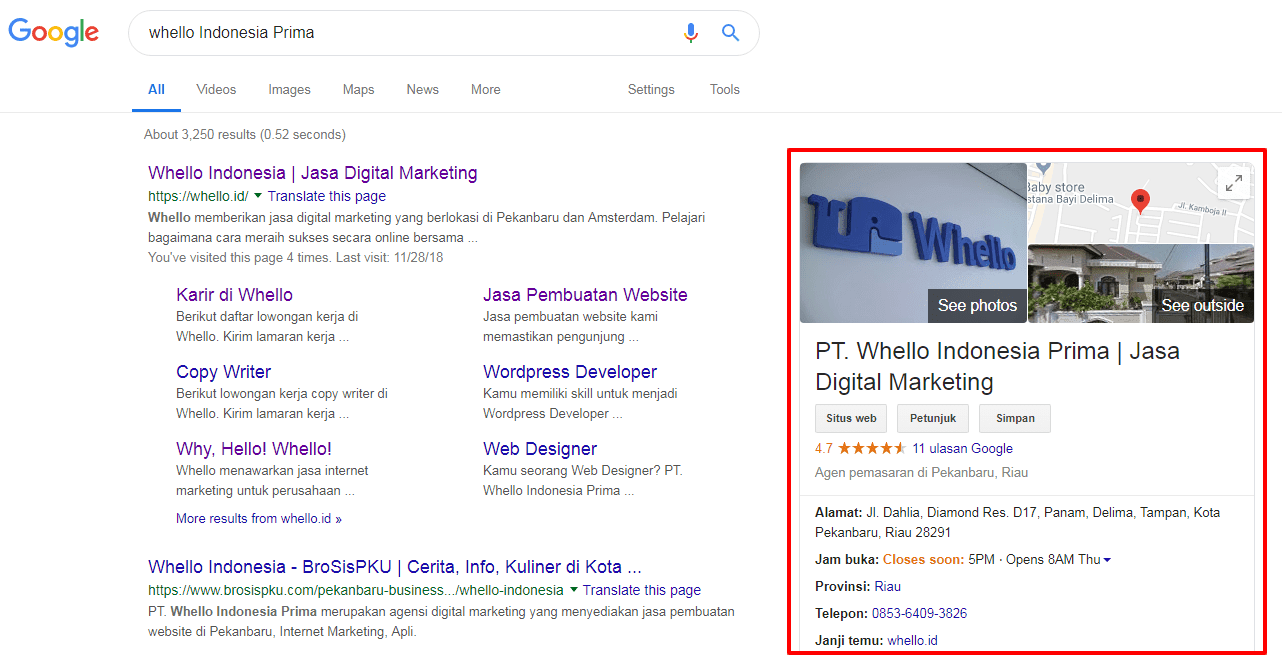Open dropdown arrow beside brosispku.com URL
The image size is (1282, 655).
[573, 590]
